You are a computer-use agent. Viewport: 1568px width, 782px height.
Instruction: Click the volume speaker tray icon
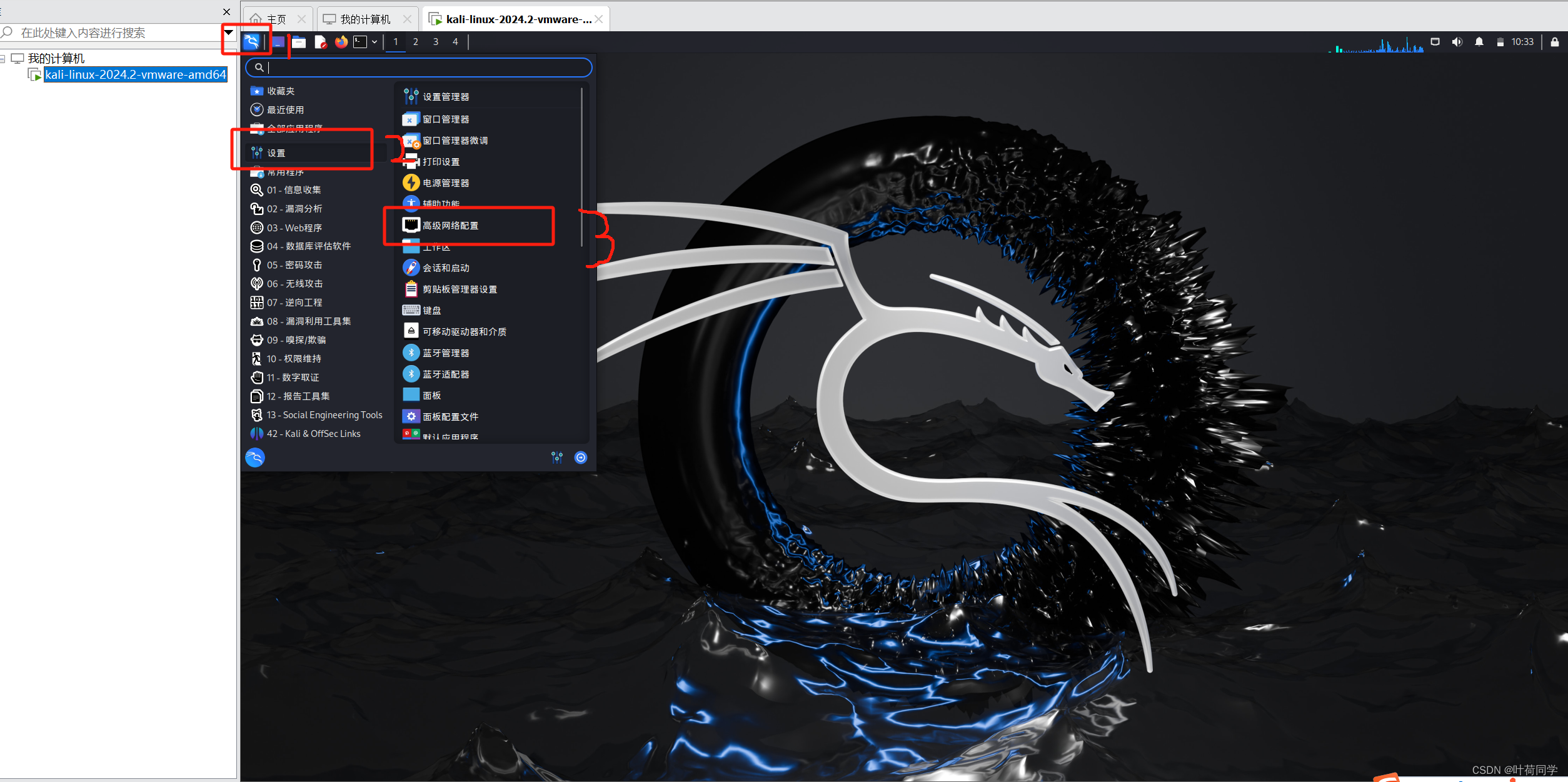click(x=1457, y=42)
